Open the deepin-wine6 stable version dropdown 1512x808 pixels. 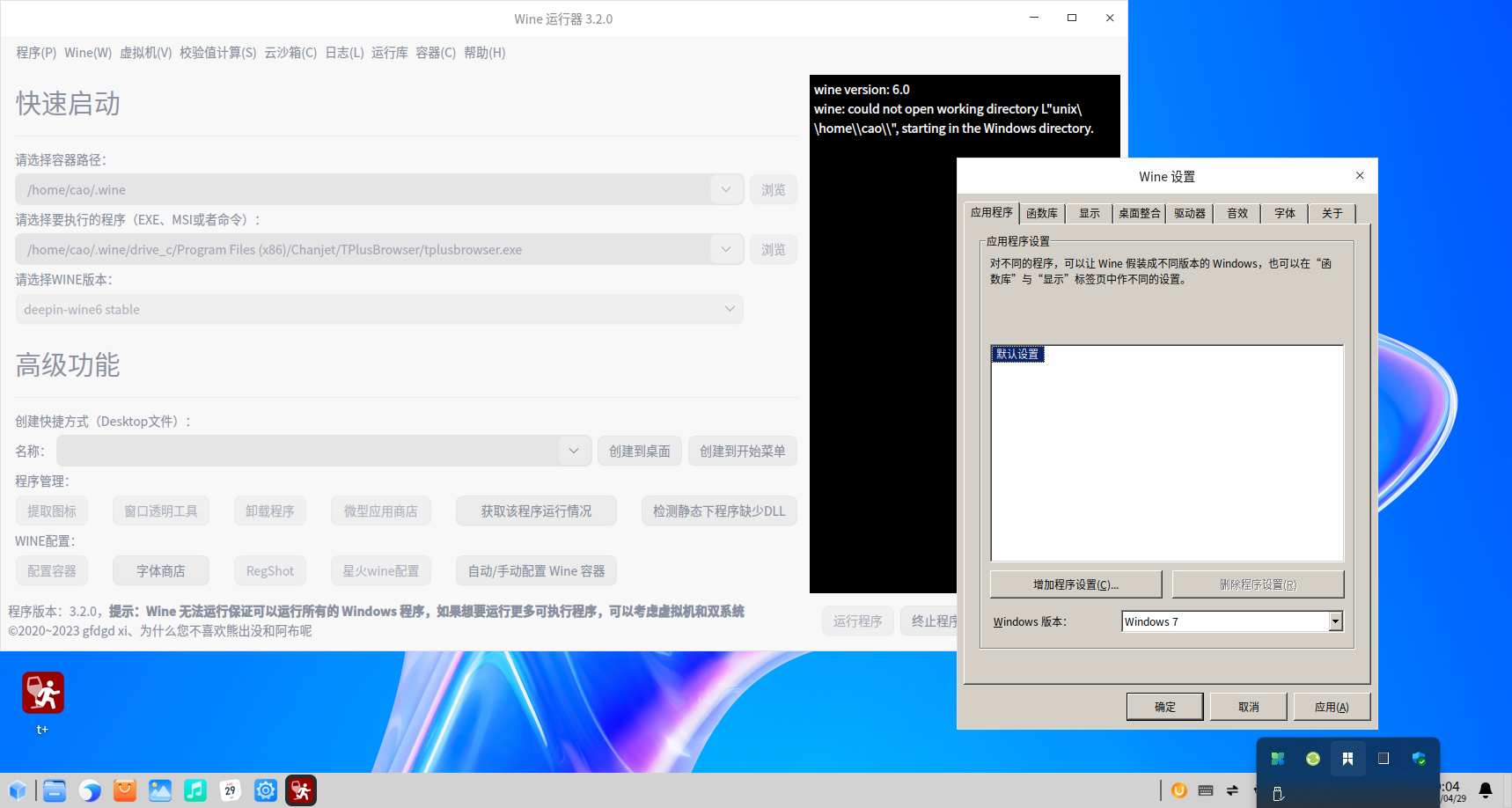coord(379,309)
